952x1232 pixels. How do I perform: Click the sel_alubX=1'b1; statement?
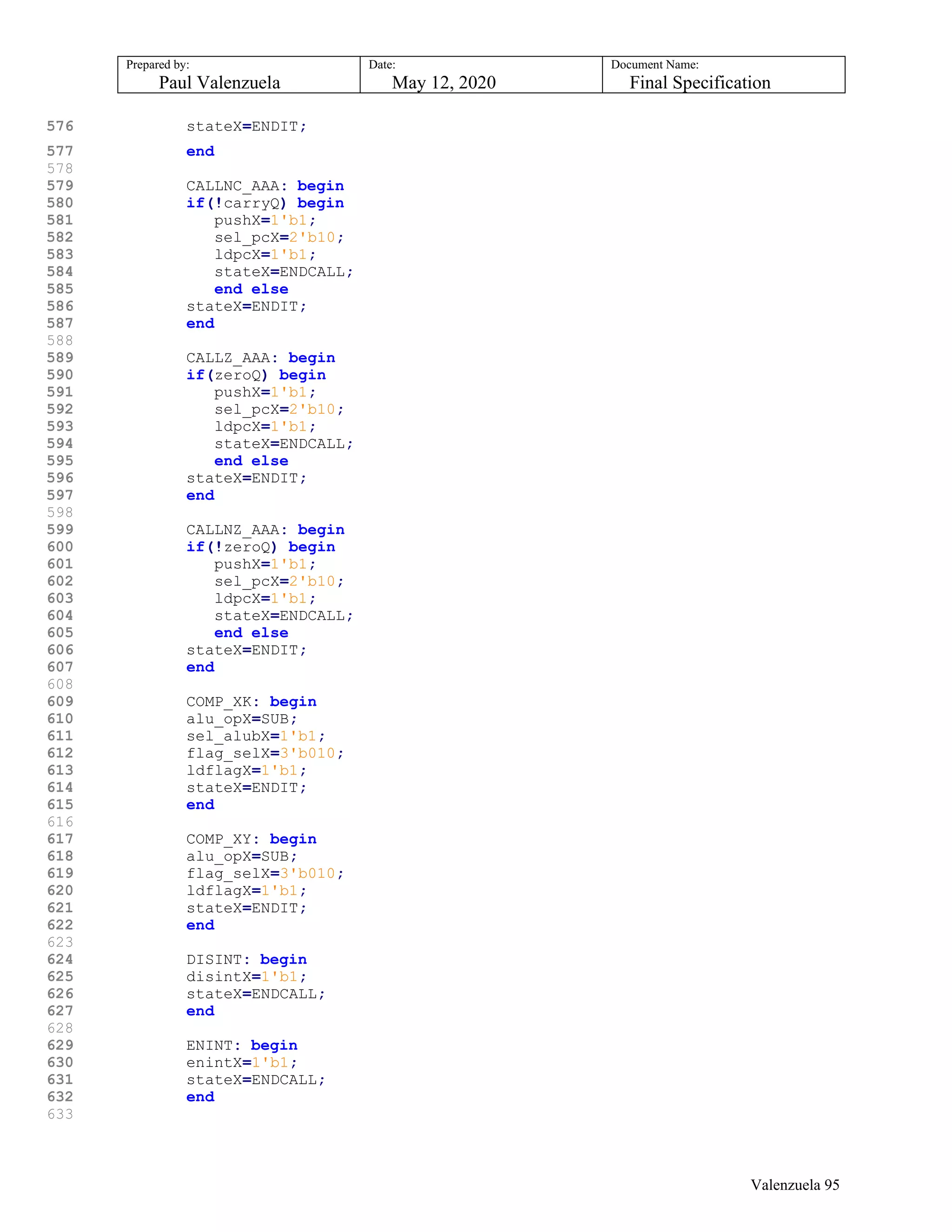pos(256,736)
